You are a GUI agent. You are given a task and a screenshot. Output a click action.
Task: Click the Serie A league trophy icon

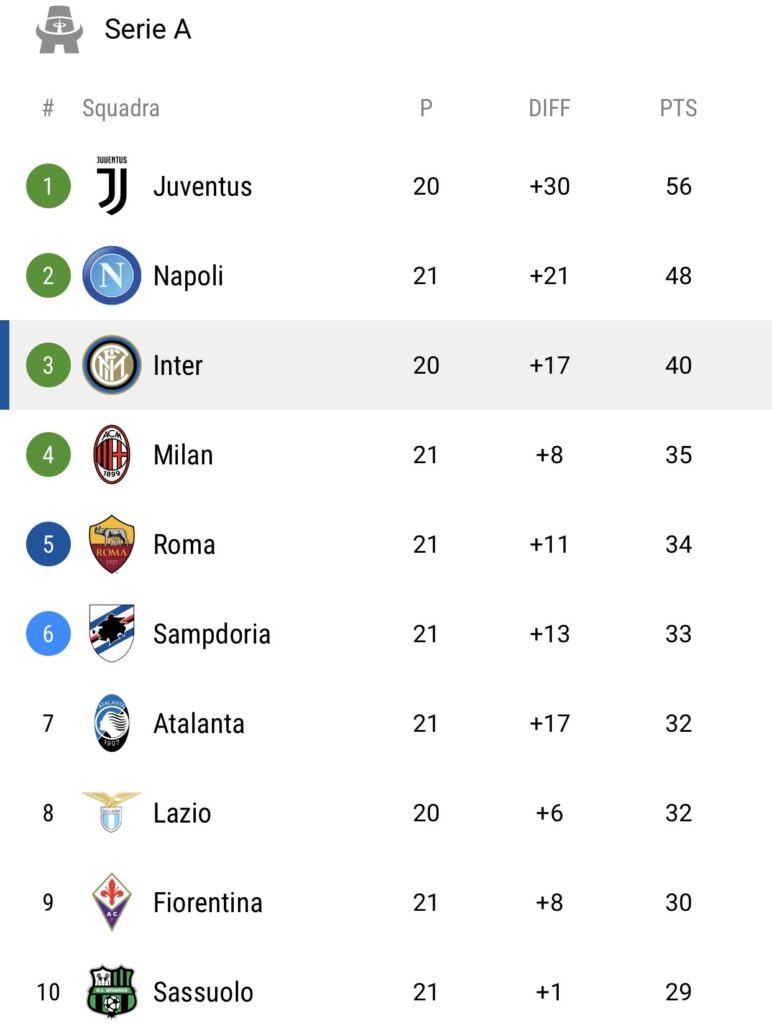point(59,29)
